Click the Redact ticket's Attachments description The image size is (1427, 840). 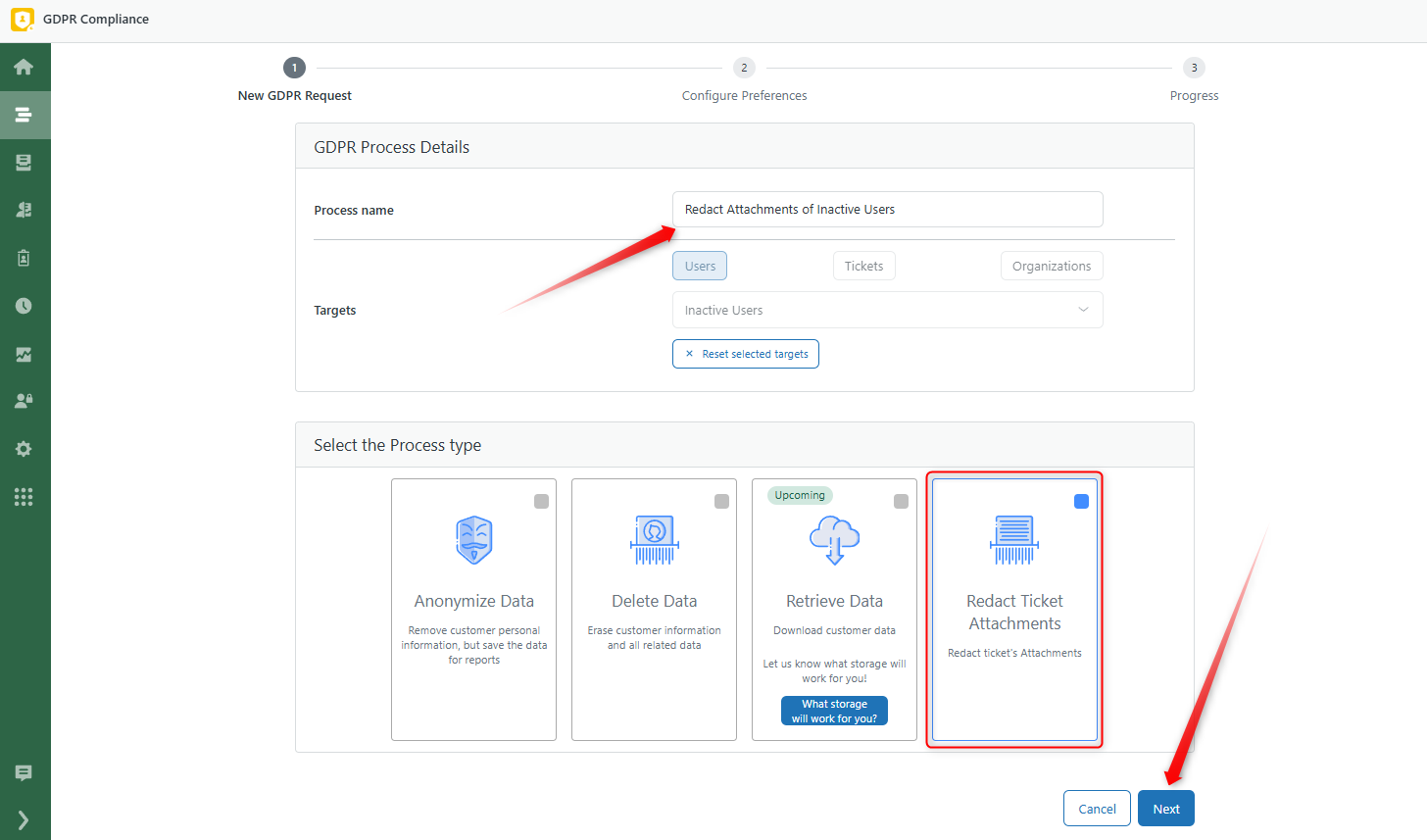1014,653
